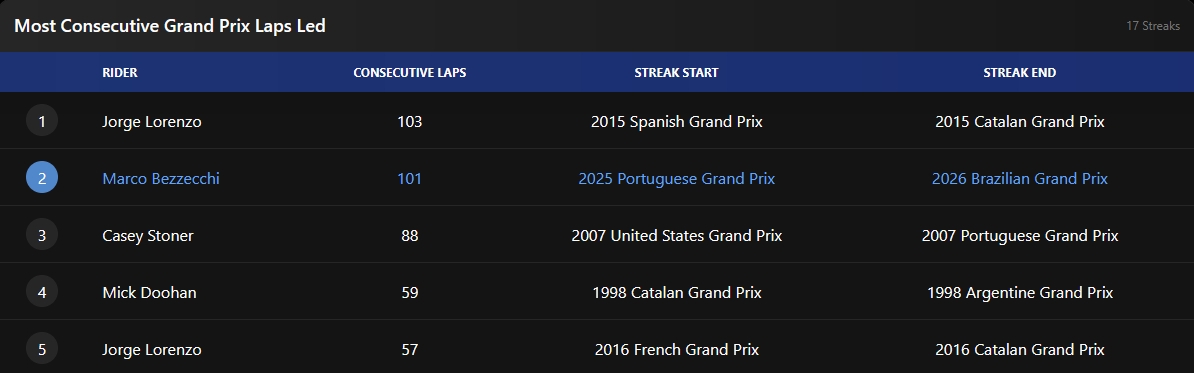Click the 2016 French Grand Prix cell
Viewport: 1194px width, 373px height.
(676, 350)
